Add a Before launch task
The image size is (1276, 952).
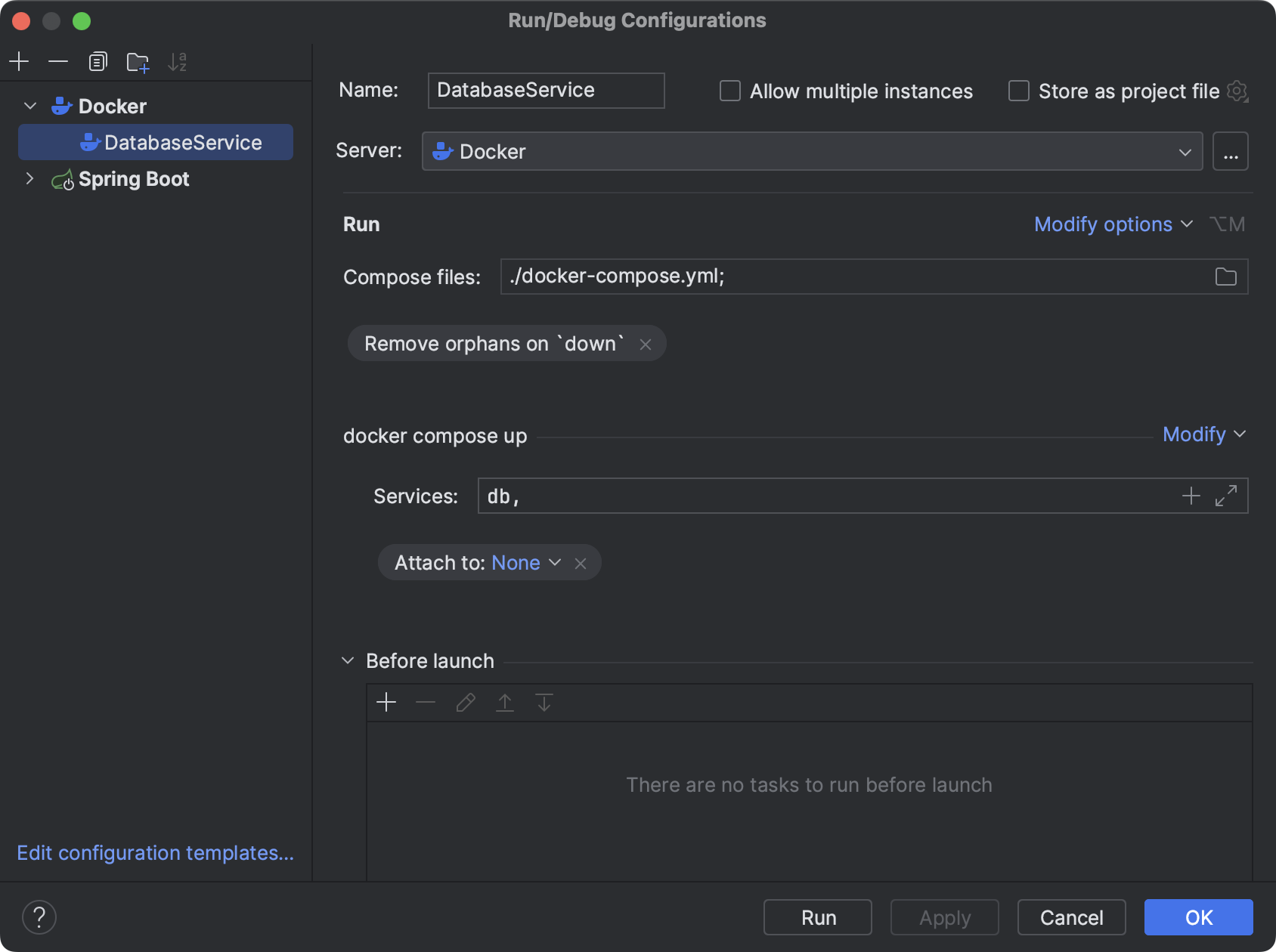[x=386, y=702]
